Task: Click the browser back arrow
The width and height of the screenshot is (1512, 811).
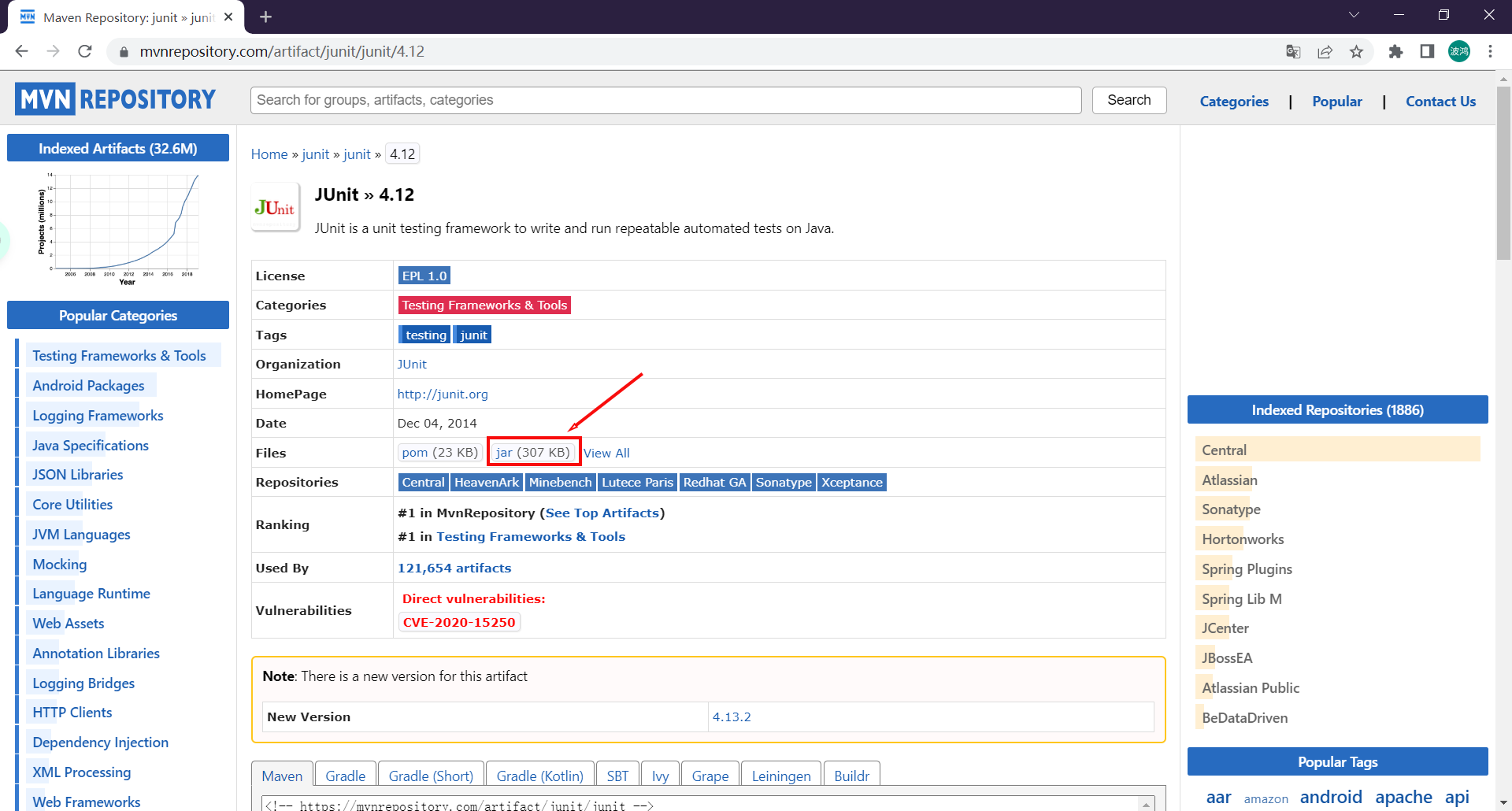Action: [21, 51]
